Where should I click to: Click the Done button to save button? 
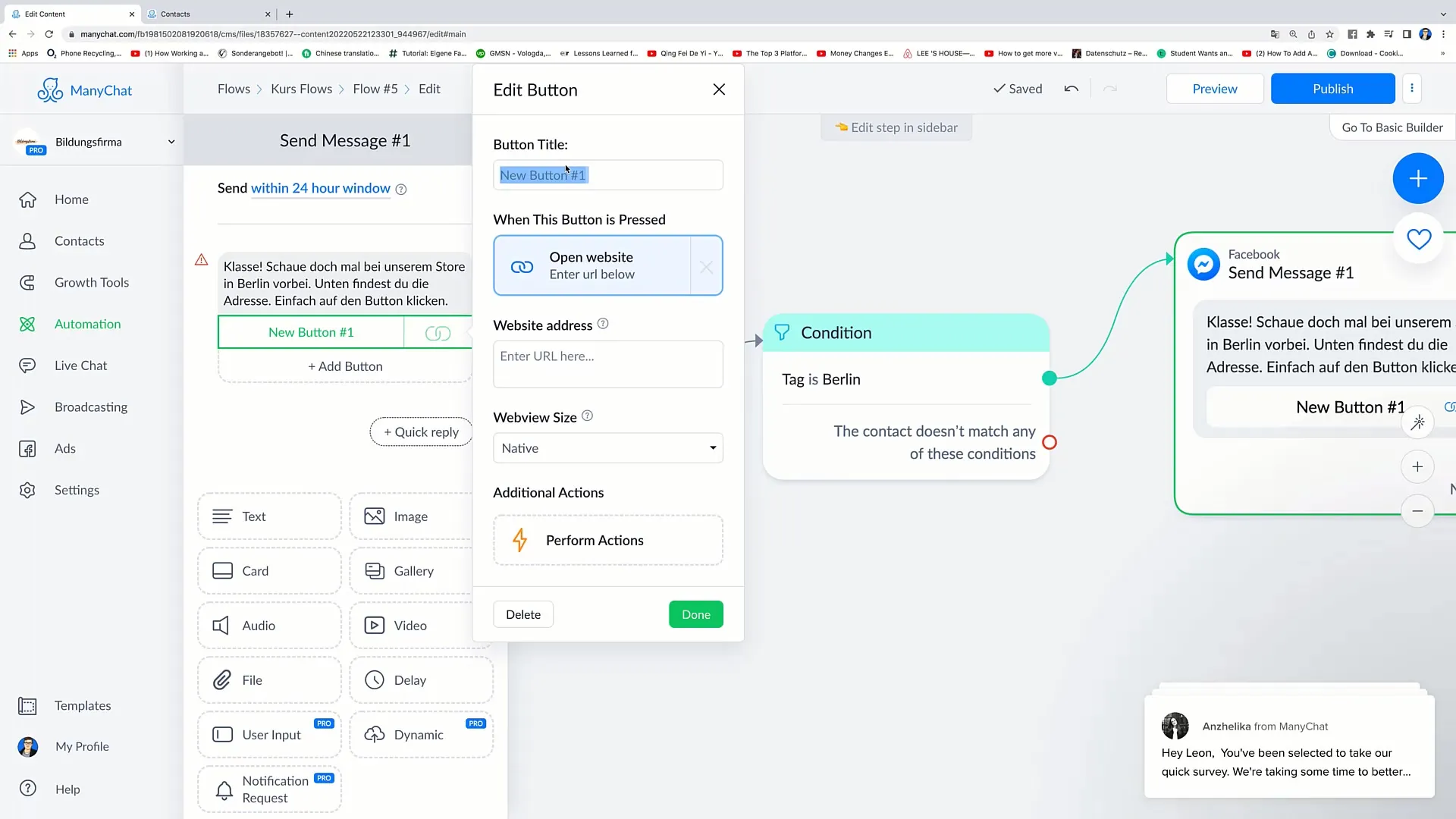(x=697, y=614)
